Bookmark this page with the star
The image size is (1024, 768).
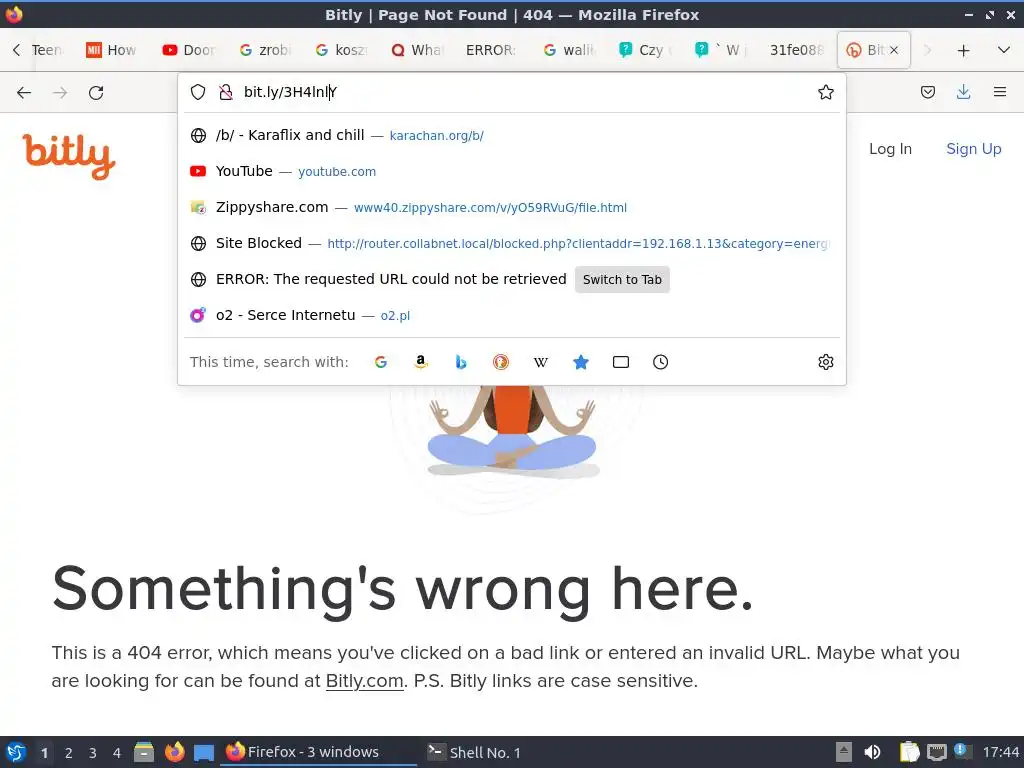825,92
